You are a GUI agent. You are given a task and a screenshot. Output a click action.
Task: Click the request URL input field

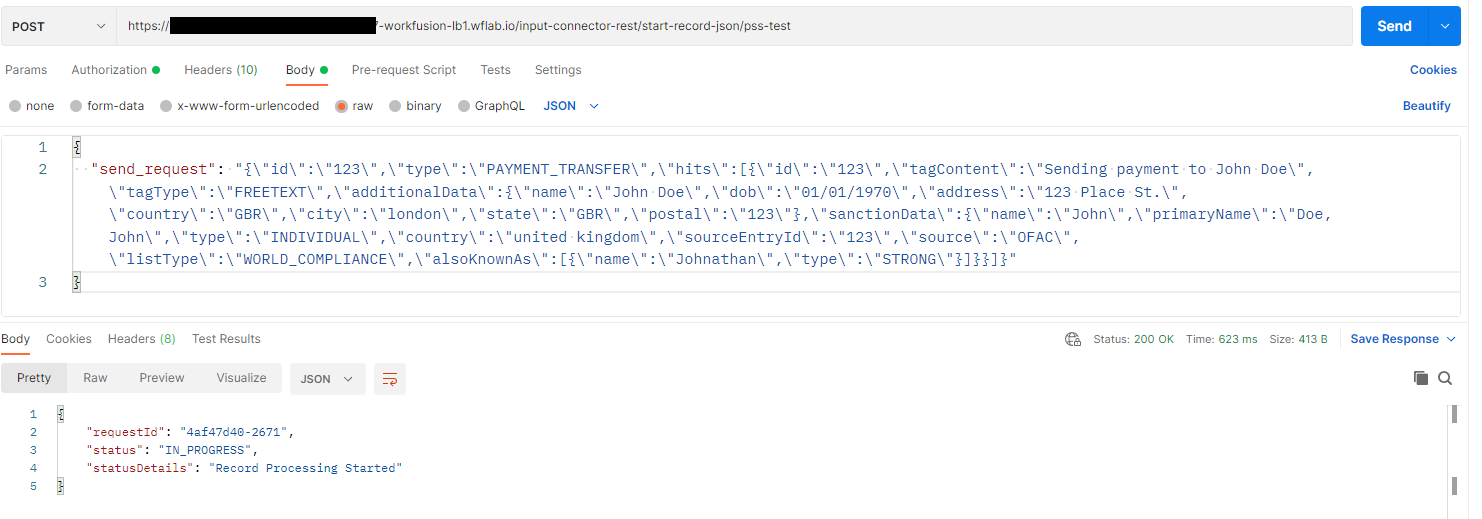tap(734, 26)
